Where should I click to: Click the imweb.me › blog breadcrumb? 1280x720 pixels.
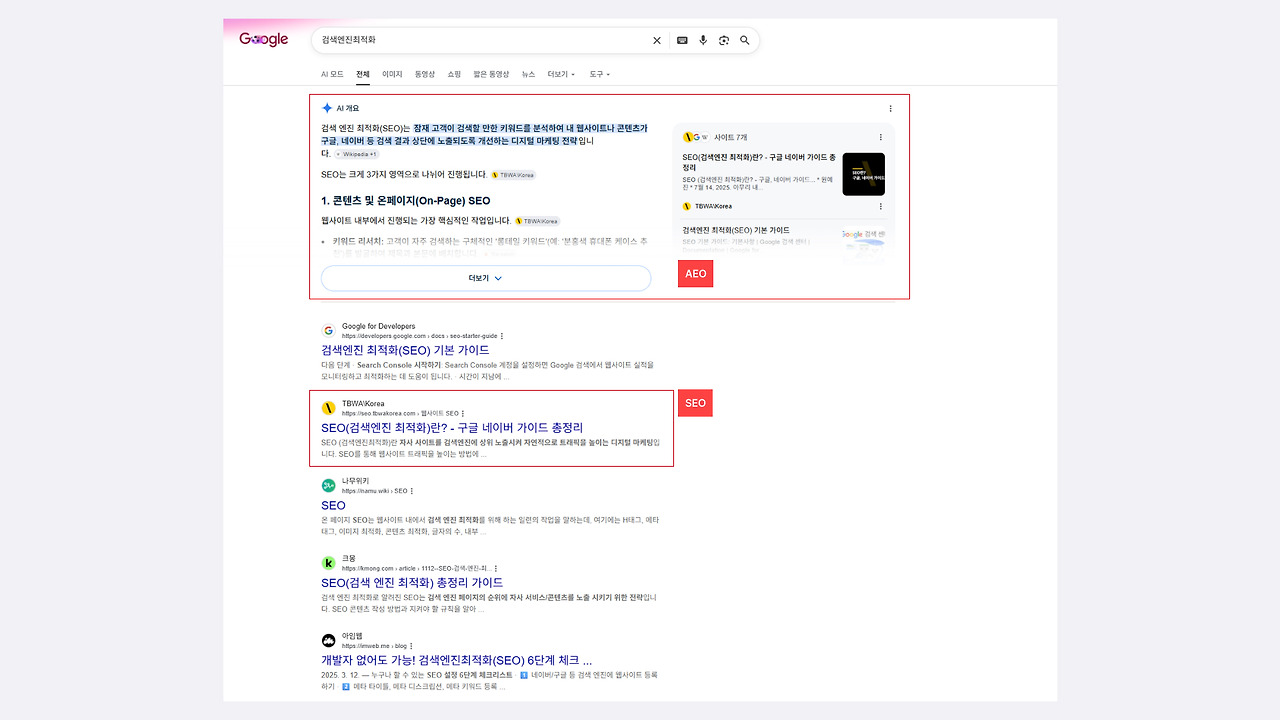pos(374,646)
